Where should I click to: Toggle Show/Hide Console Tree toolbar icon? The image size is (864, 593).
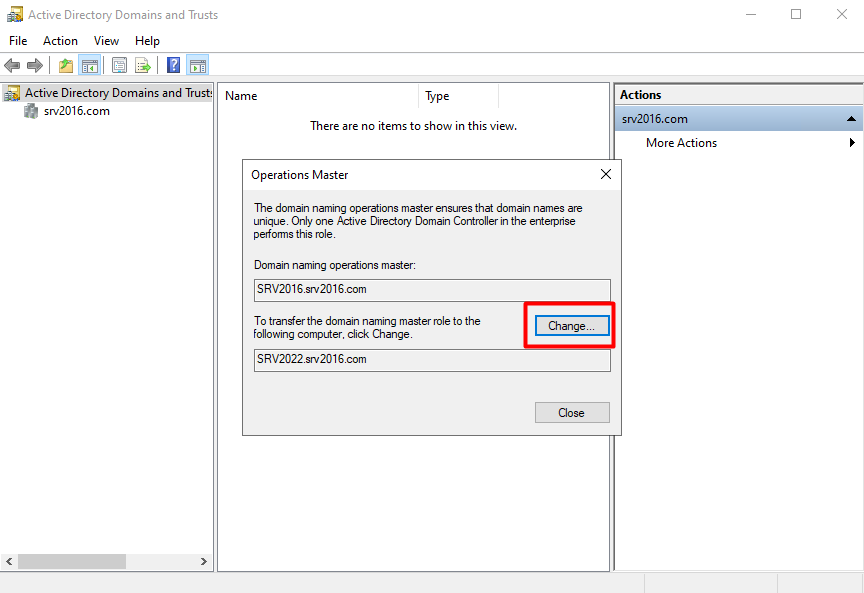point(89,66)
